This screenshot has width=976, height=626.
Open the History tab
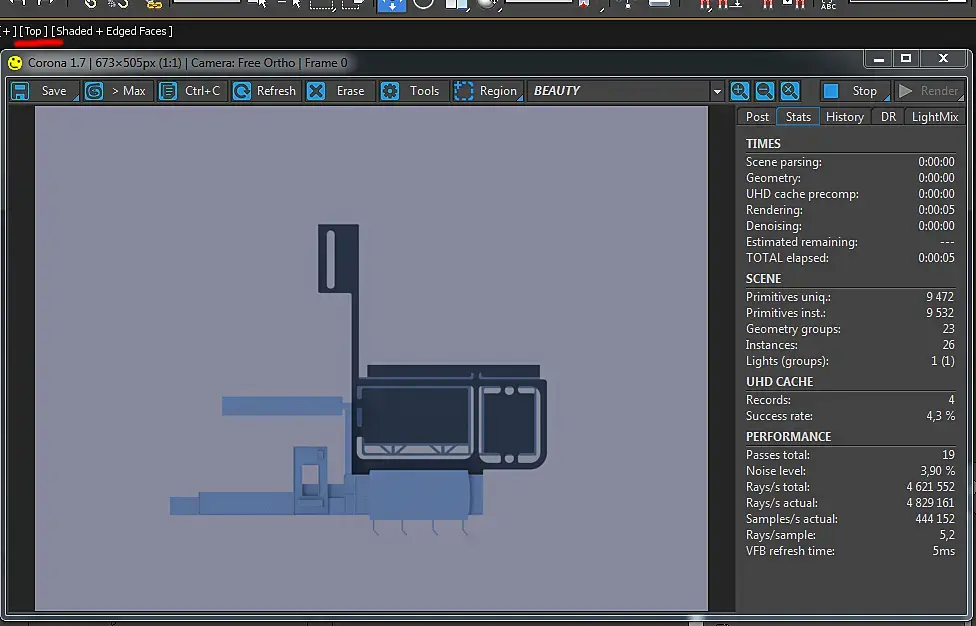coord(844,117)
